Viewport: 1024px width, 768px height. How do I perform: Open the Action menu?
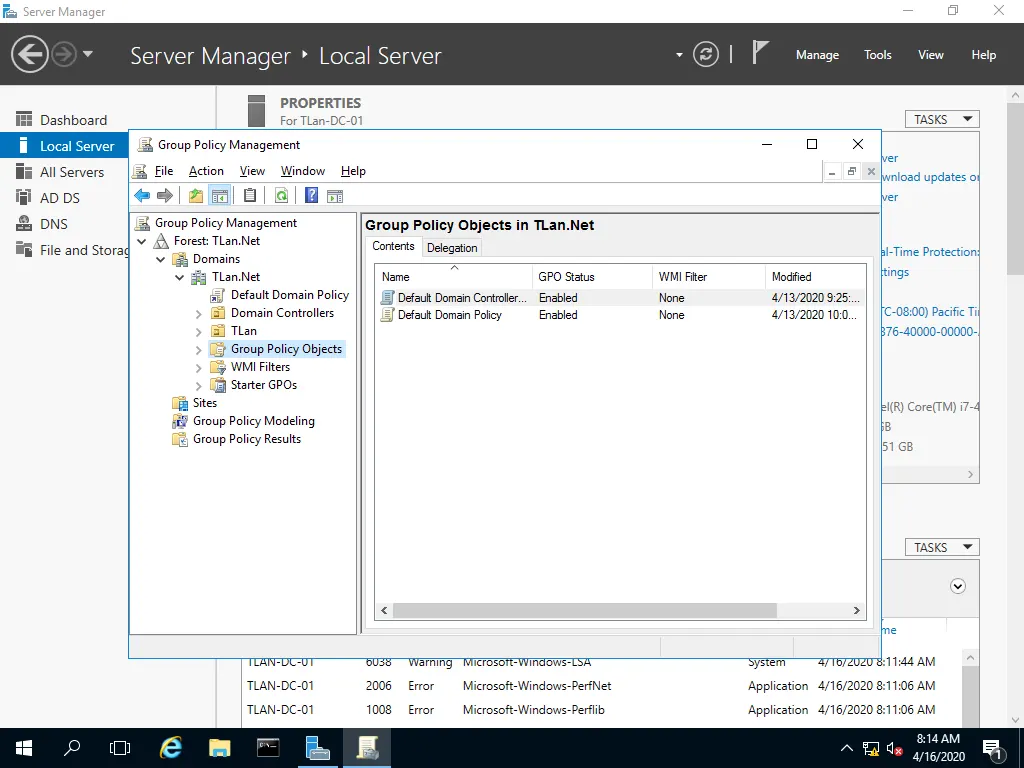pyautogui.click(x=206, y=170)
